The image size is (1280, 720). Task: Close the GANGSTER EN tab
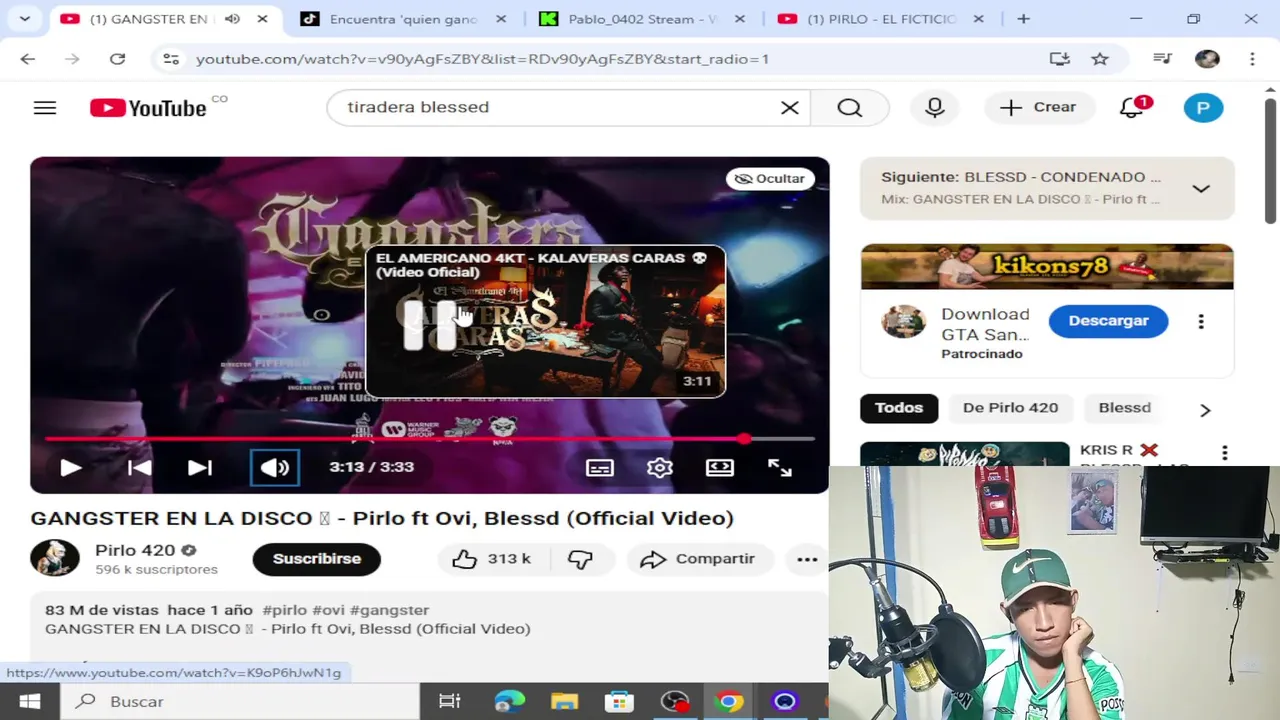click(262, 19)
